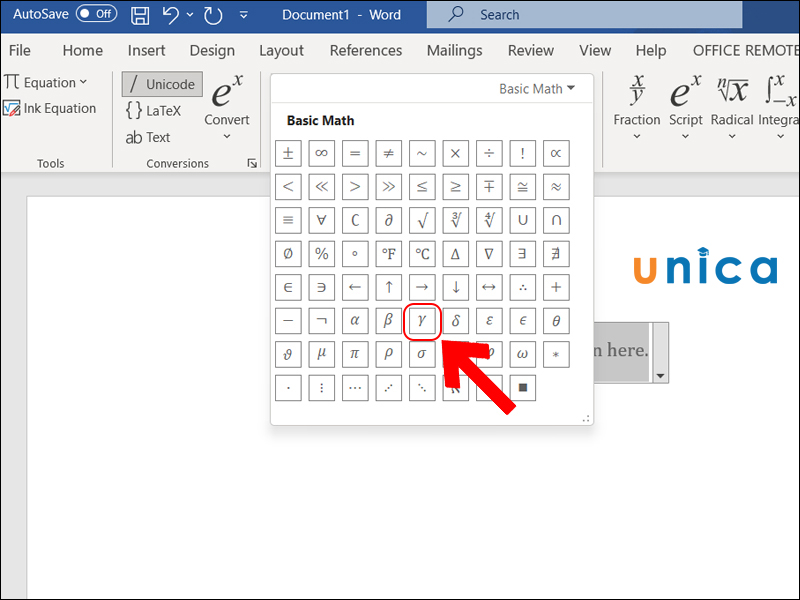
Task: Insert the plus-minus symbol
Action: pos(288,153)
